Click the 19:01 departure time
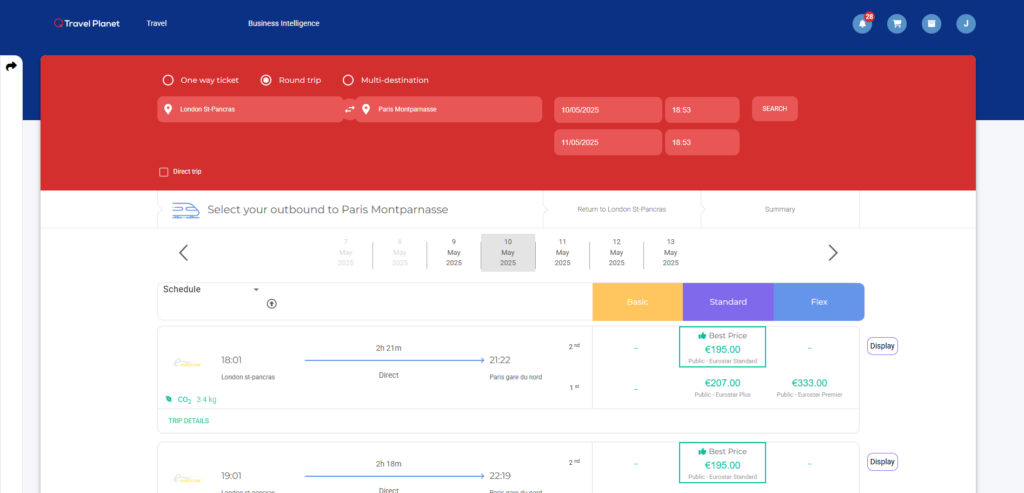 pyautogui.click(x=232, y=475)
